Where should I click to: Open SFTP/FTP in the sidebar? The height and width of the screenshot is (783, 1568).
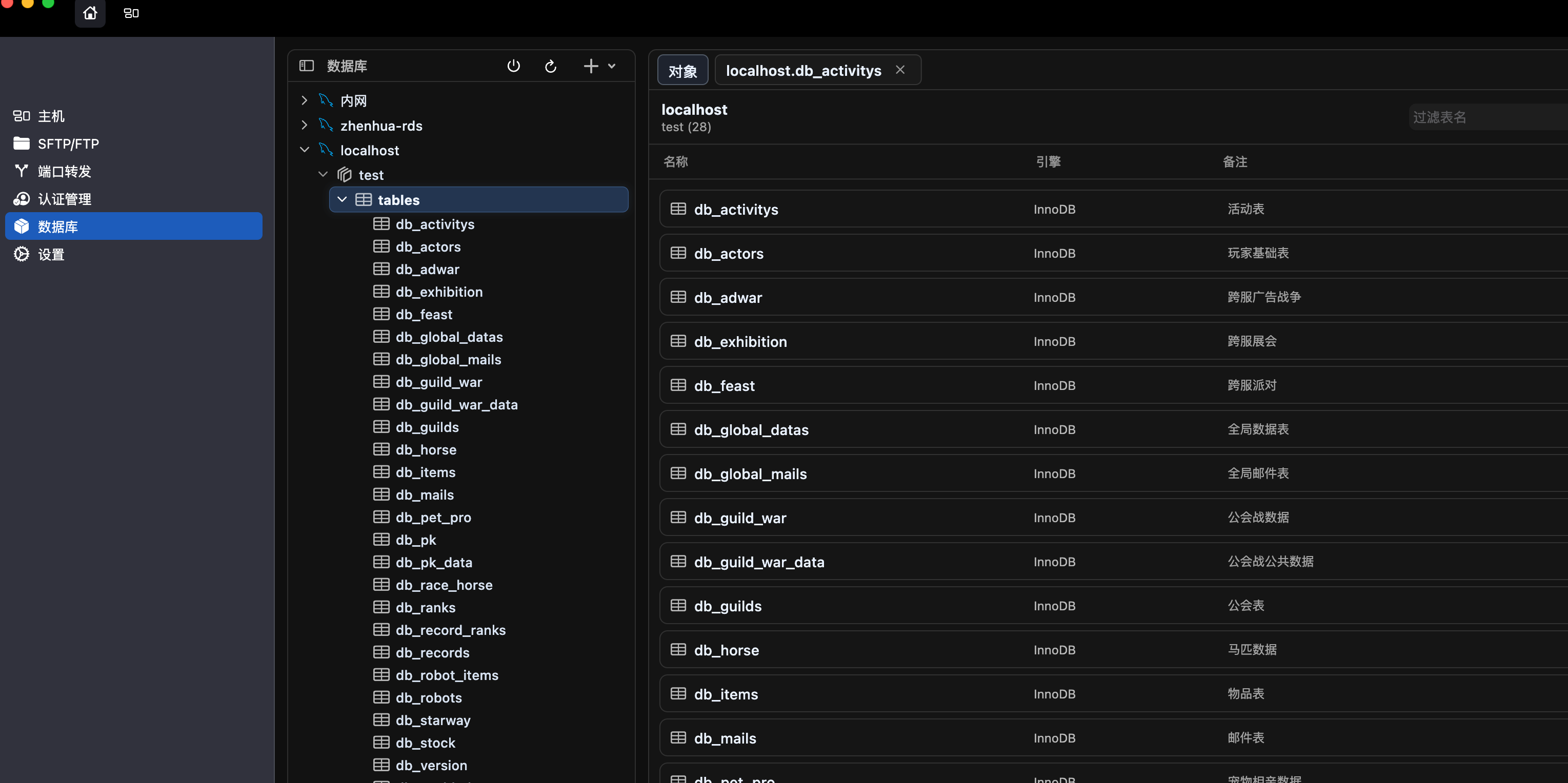pos(68,143)
